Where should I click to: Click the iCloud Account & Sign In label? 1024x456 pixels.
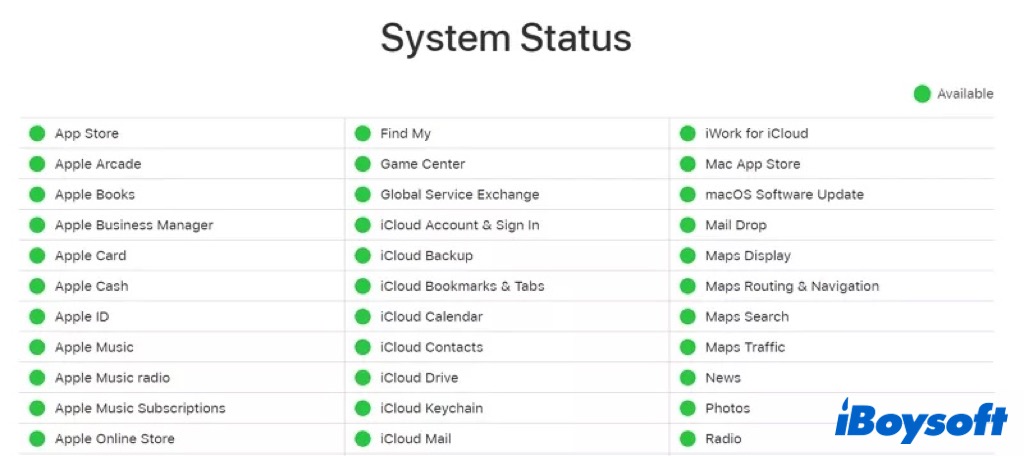tap(460, 225)
